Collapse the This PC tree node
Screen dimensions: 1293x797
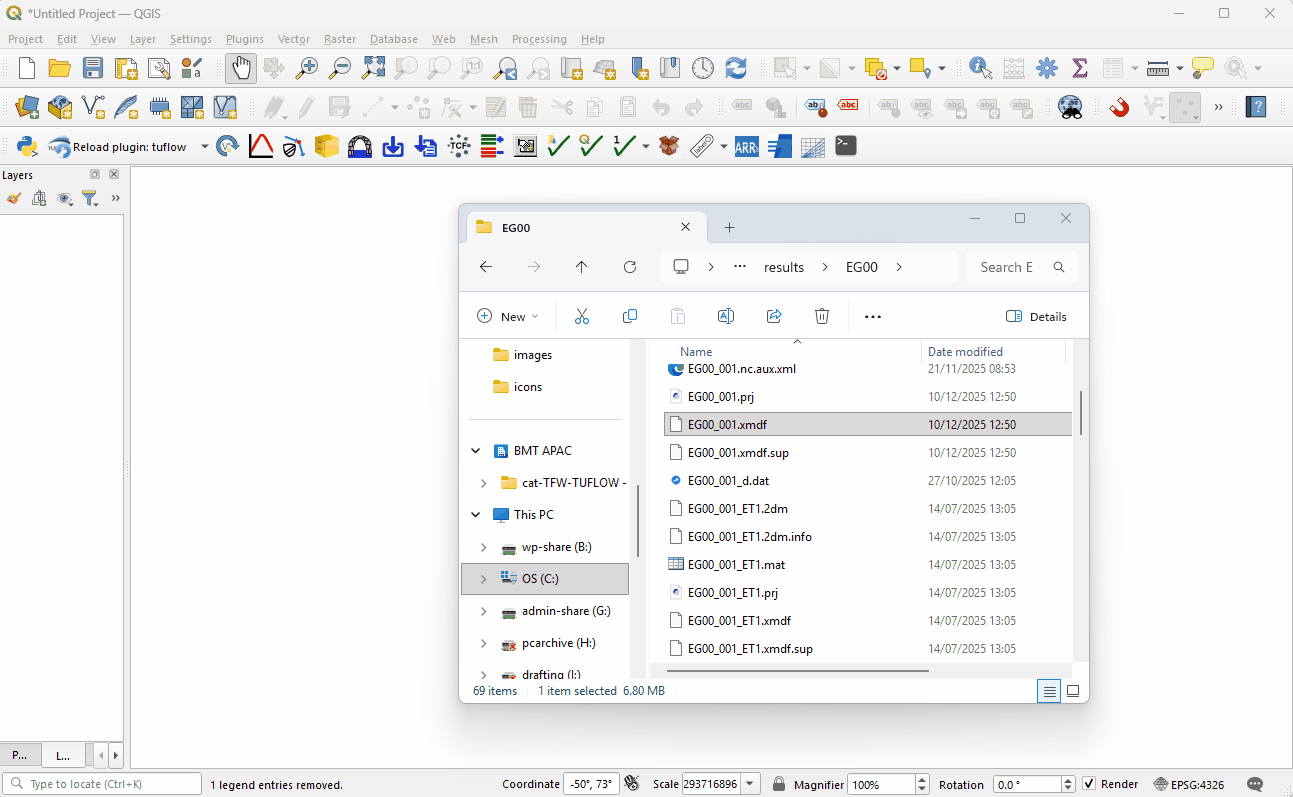coord(476,515)
